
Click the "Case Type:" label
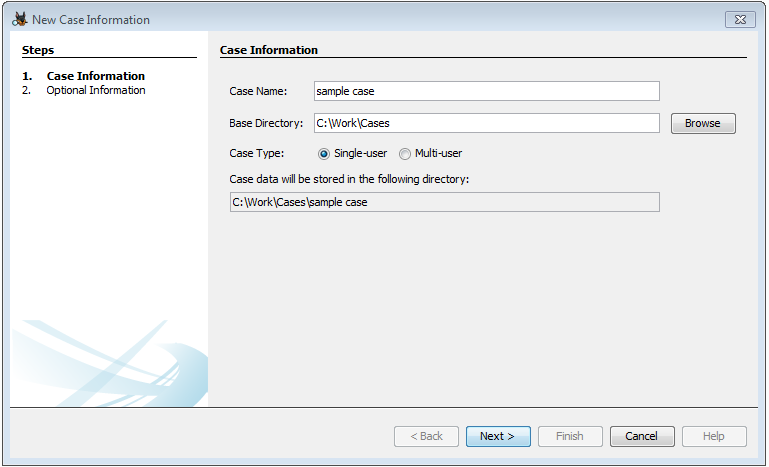(257, 154)
